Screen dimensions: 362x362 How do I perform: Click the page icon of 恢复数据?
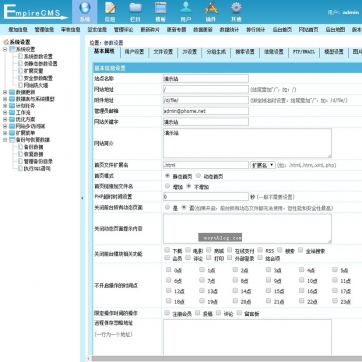20,154
